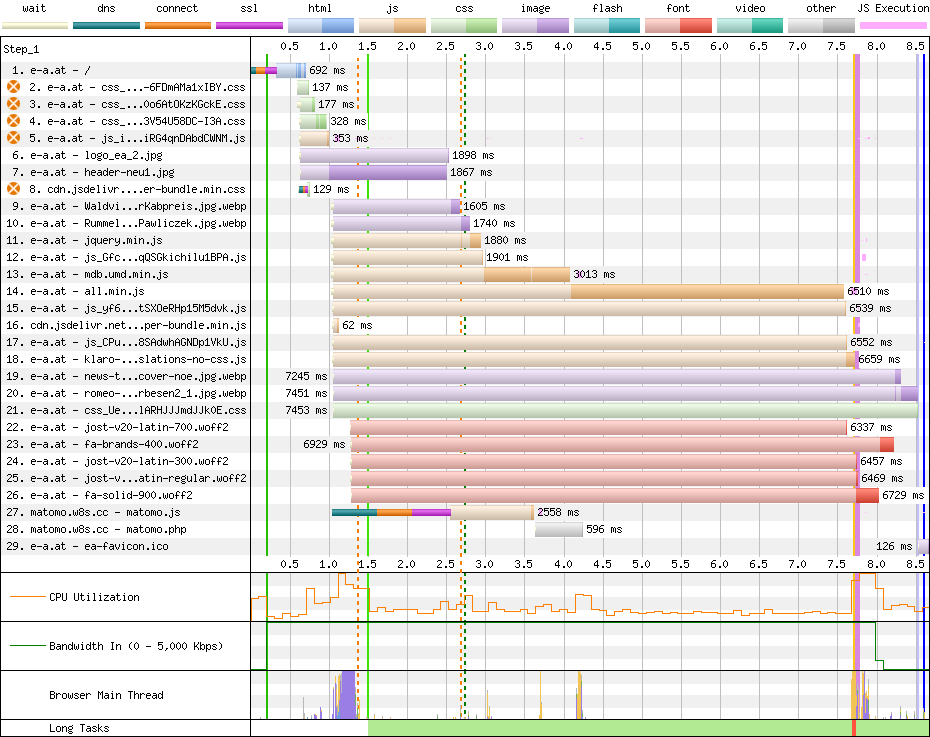The image size is (930, 737).
Task: Click the matomo.php request label
Action: pos(96,529)
